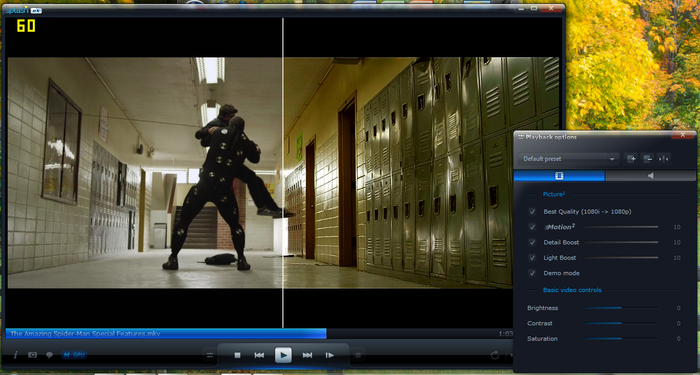Click the video file name text
The image size is (700, 375).
(x=85, y=333)
